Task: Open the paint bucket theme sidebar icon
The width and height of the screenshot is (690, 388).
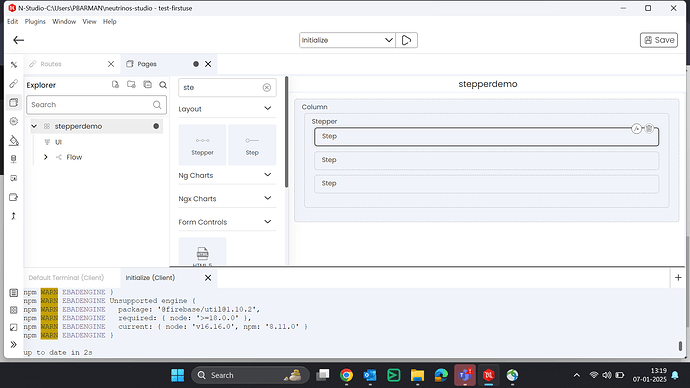Action: point(14,140)
